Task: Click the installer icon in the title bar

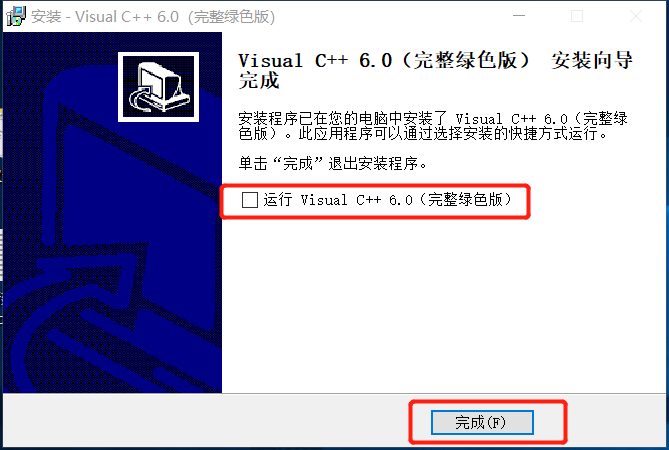Action: tap(16, 17)
